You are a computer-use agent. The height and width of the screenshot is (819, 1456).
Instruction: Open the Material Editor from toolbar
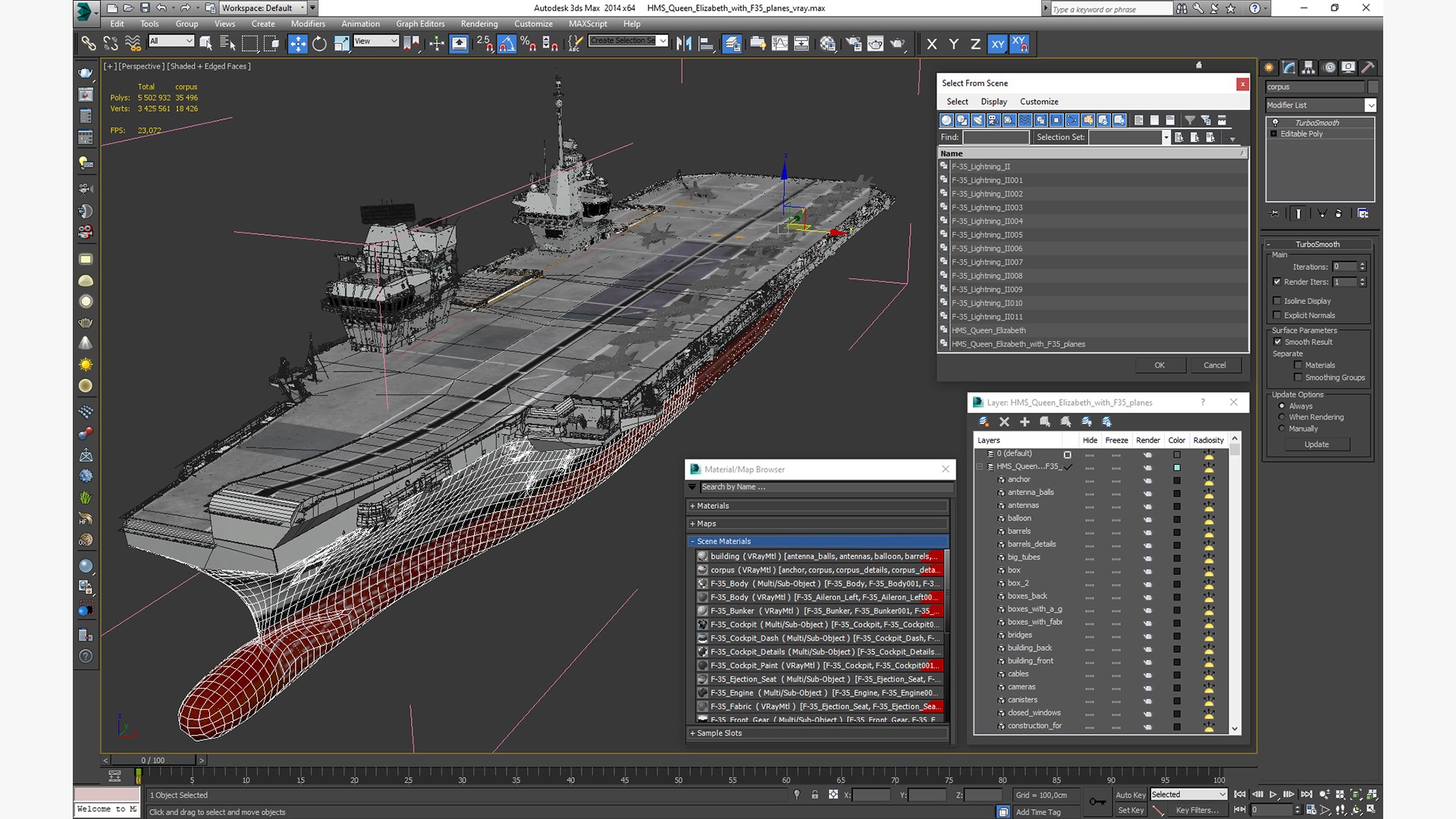coord(827,44)
